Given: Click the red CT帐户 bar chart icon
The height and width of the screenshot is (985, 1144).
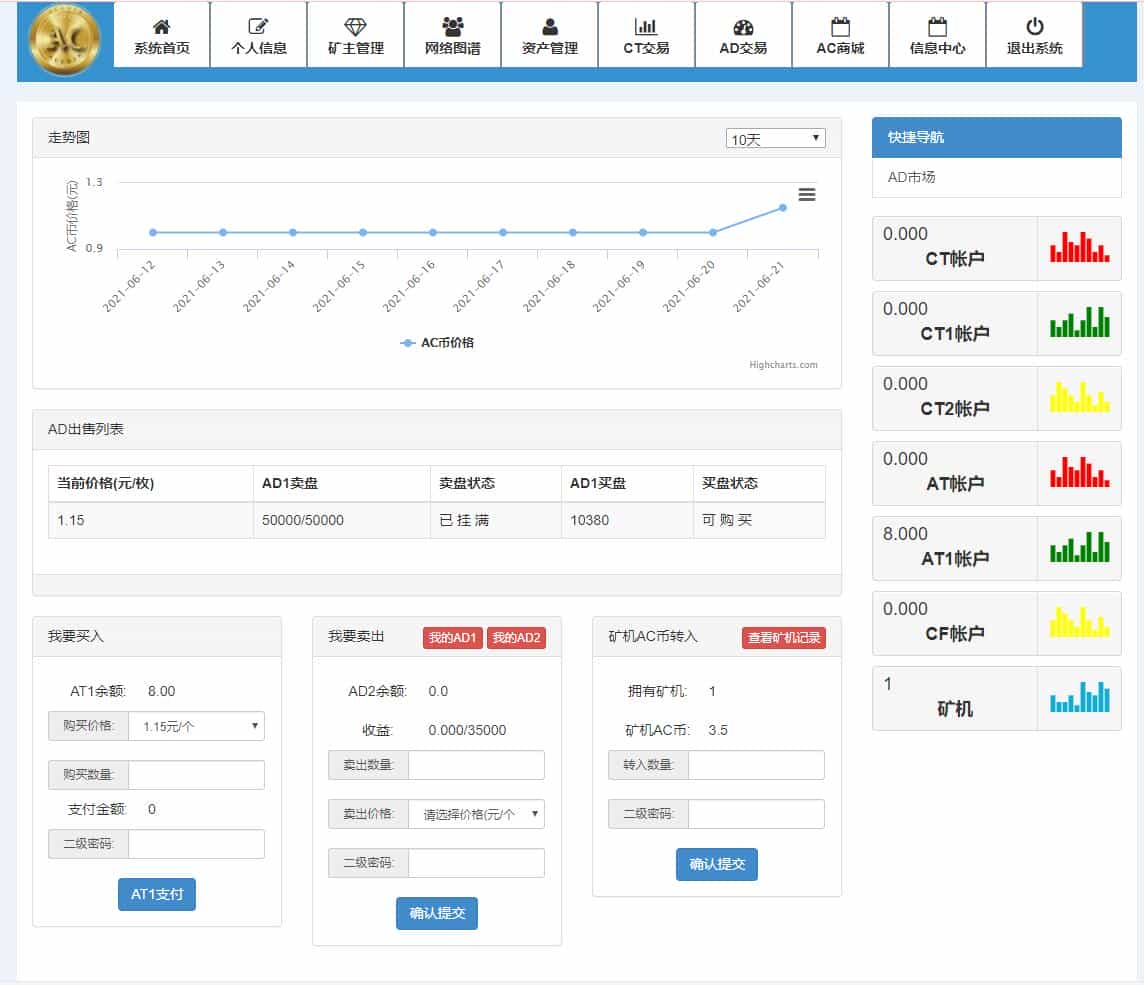Looking at the screenshot, I should (1079, 248).
